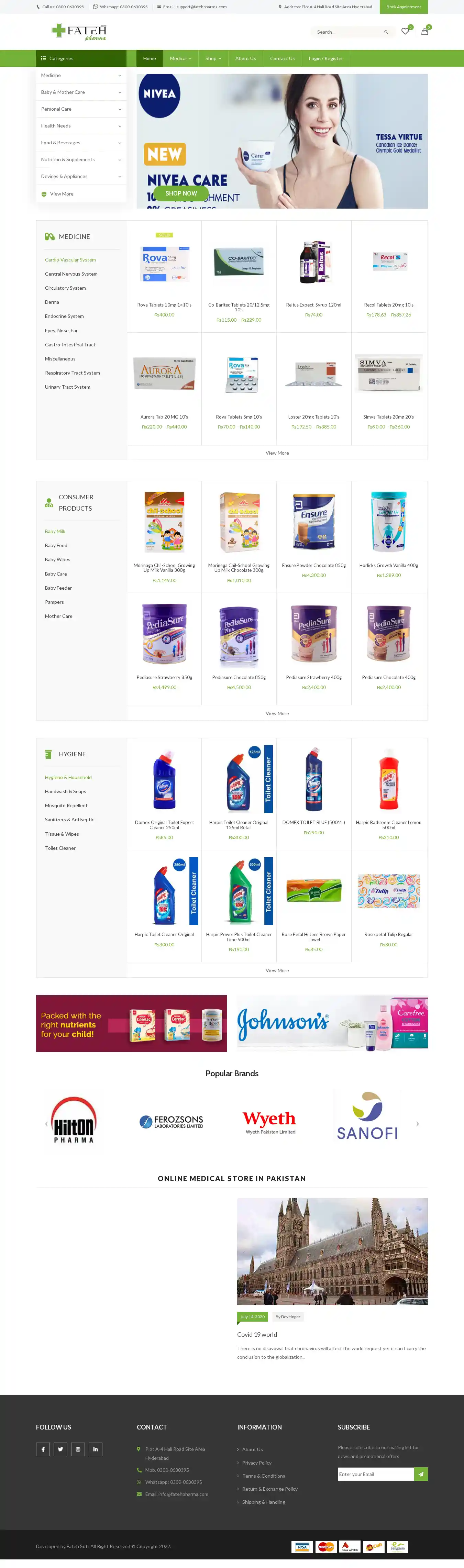Expand the Medicine category chevron

click(119, 76)
